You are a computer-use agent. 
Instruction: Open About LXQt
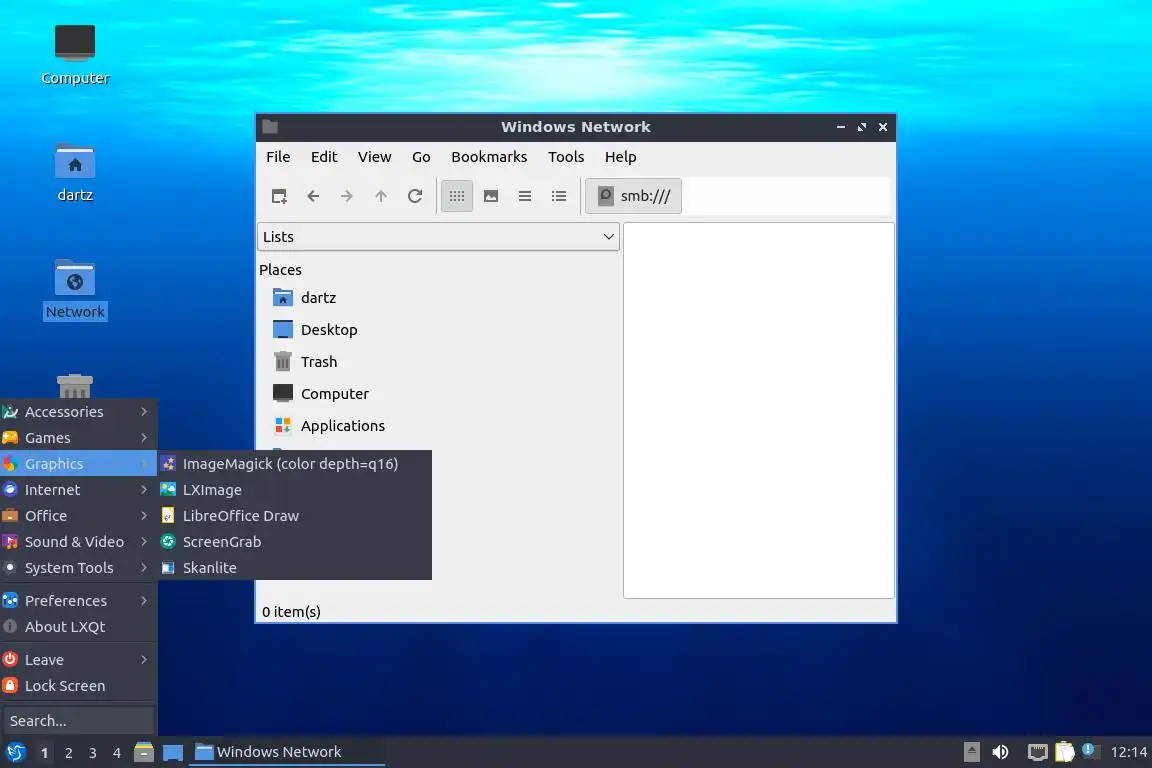[x=79, y=627]
